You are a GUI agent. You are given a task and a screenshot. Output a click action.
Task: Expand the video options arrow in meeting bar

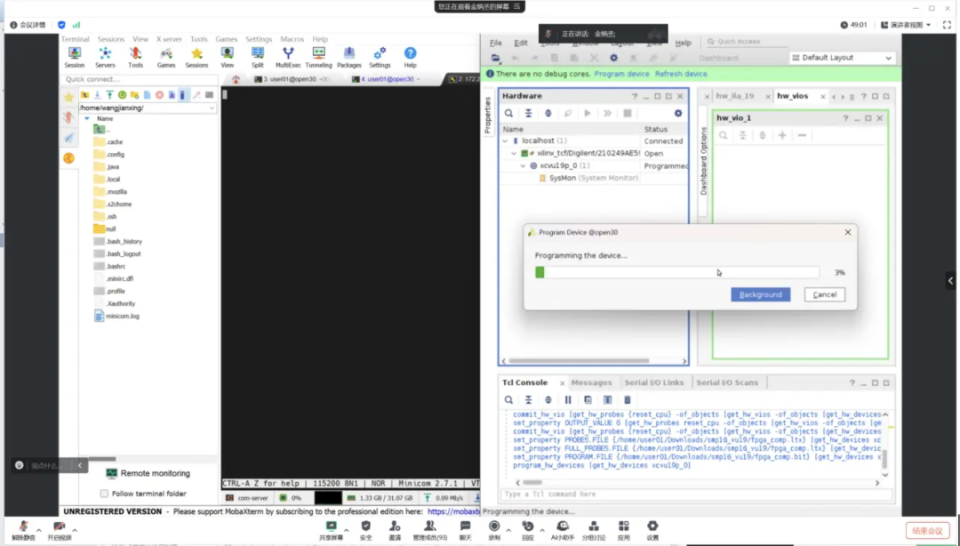click(75, 530)
